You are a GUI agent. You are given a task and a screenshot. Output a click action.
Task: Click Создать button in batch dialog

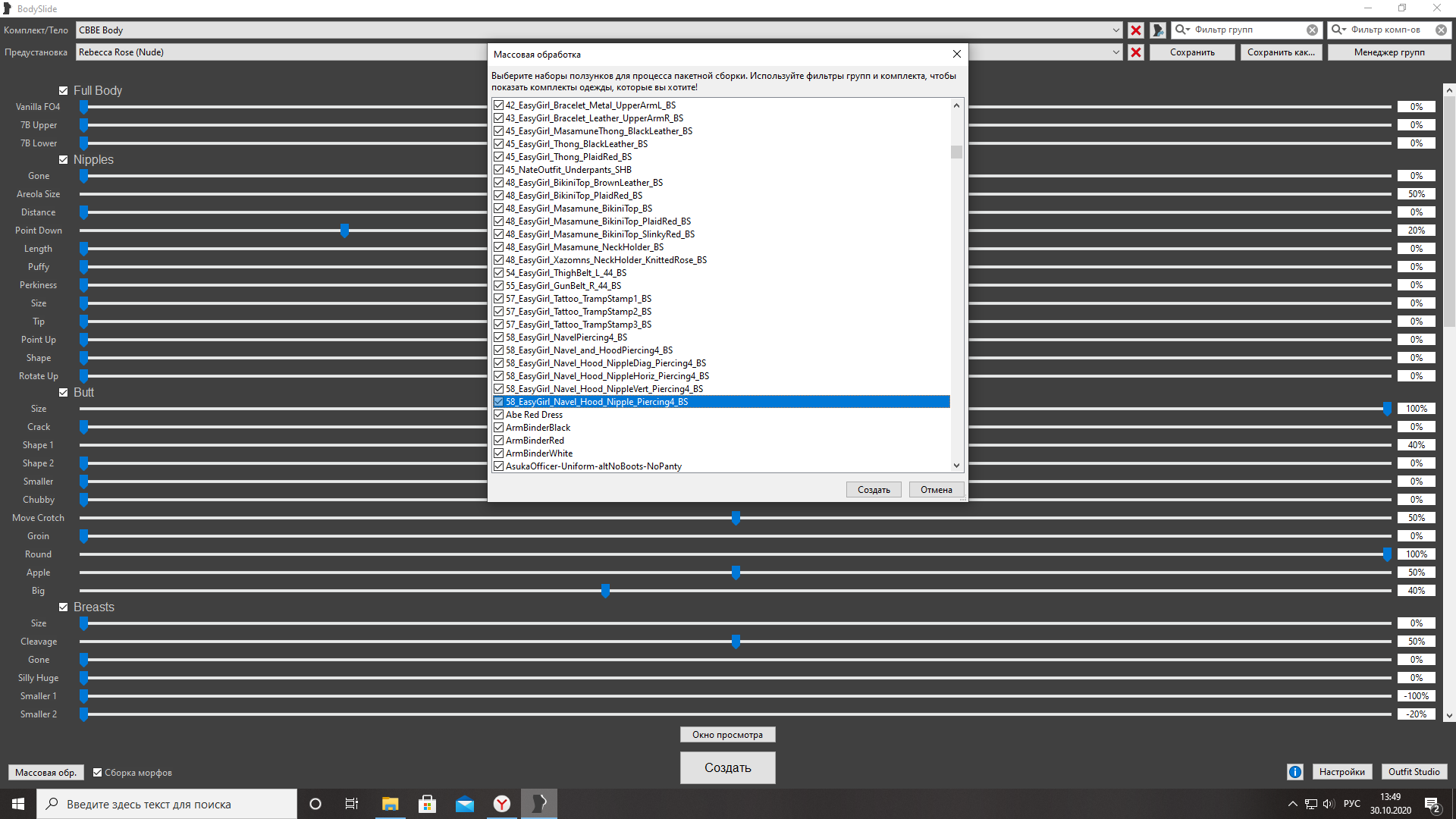[x=874, y=490]
